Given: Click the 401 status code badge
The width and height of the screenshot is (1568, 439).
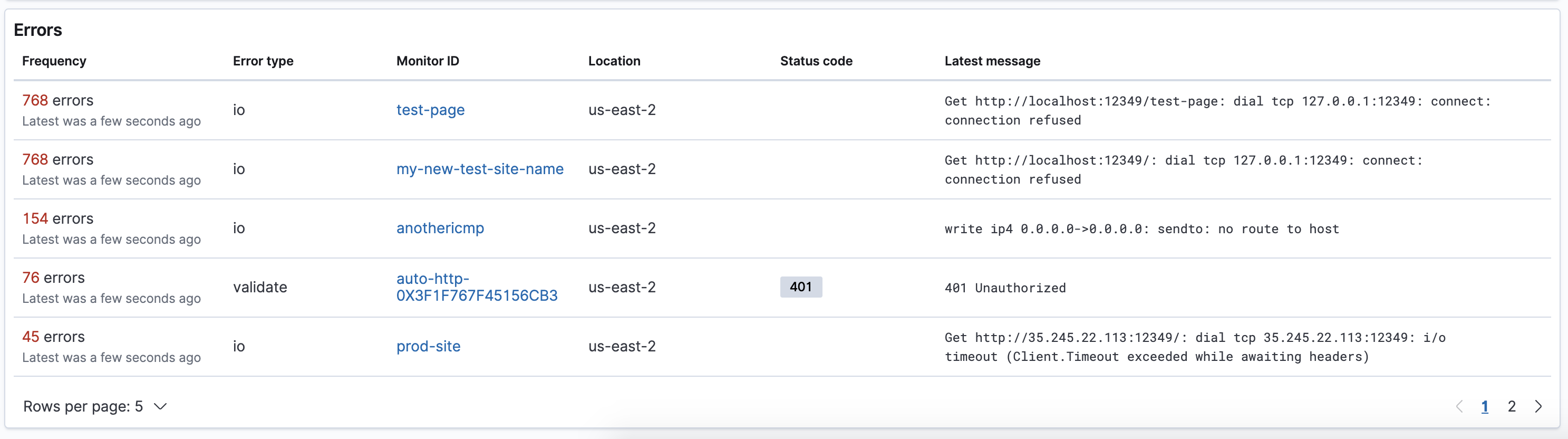Looking at the screenshot, I should (800, 287).
